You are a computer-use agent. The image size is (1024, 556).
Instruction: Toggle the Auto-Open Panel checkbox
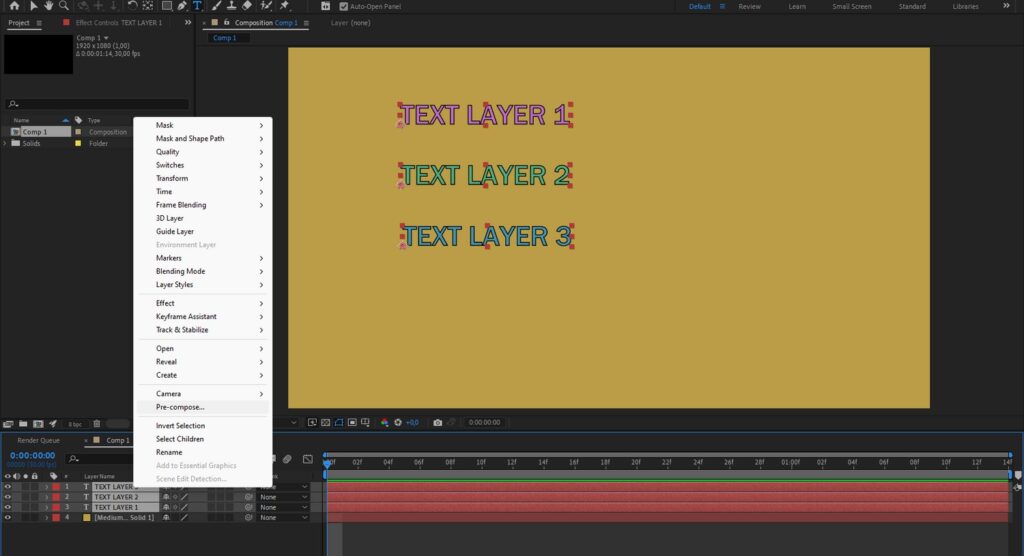[344, 7]
